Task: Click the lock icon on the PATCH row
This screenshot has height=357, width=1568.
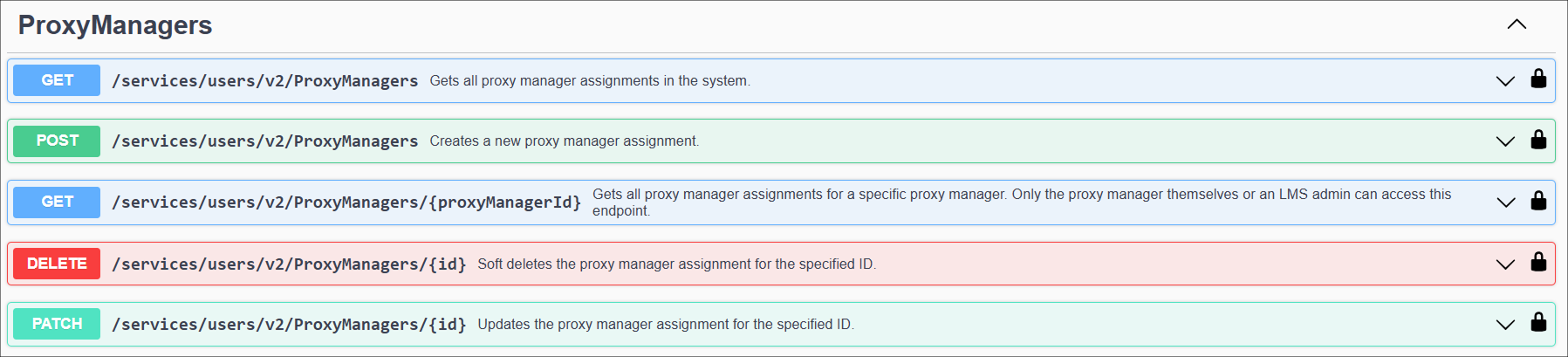Action: (1538, 322)
